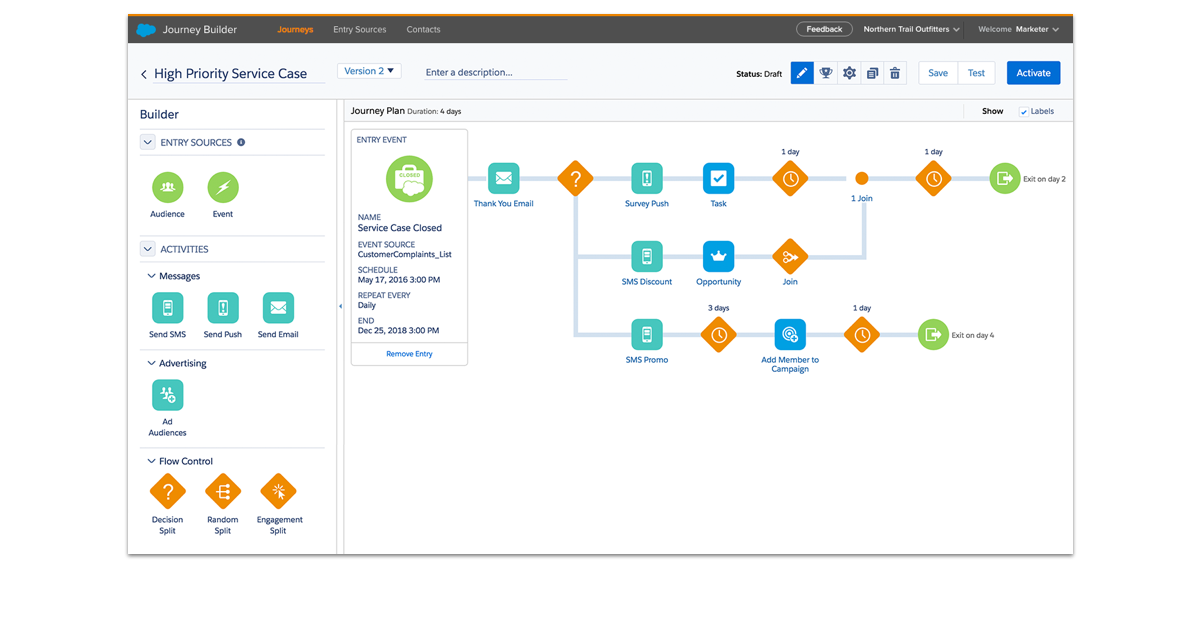Open the Add Member to Campaign node
Image resolution: width=1200 pixels, height=640 pixels.
790,335
